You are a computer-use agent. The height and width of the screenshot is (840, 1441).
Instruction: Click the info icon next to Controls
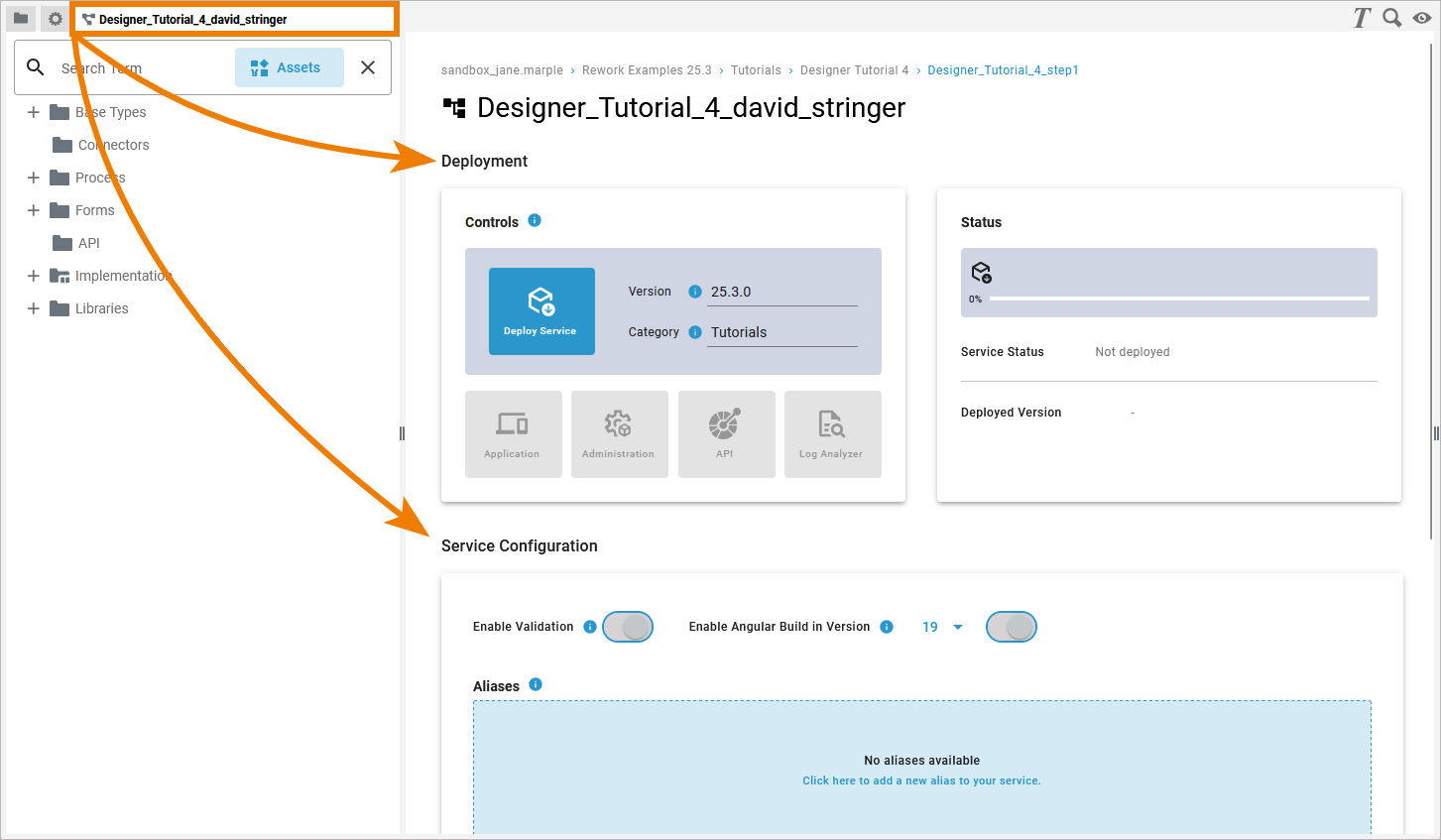coord(535,220)
